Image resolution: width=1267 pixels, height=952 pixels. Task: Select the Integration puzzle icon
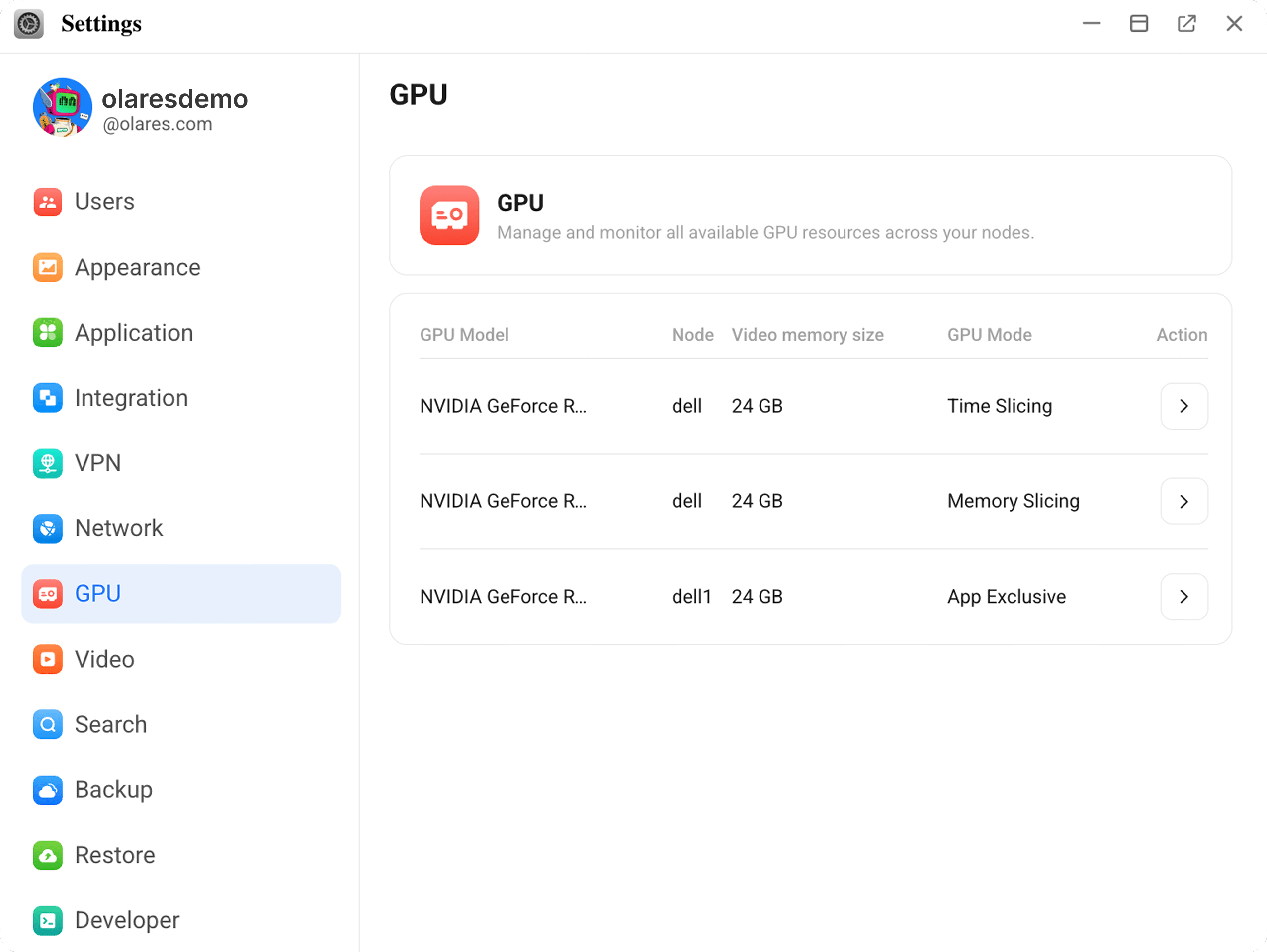(x=48, y=398)
